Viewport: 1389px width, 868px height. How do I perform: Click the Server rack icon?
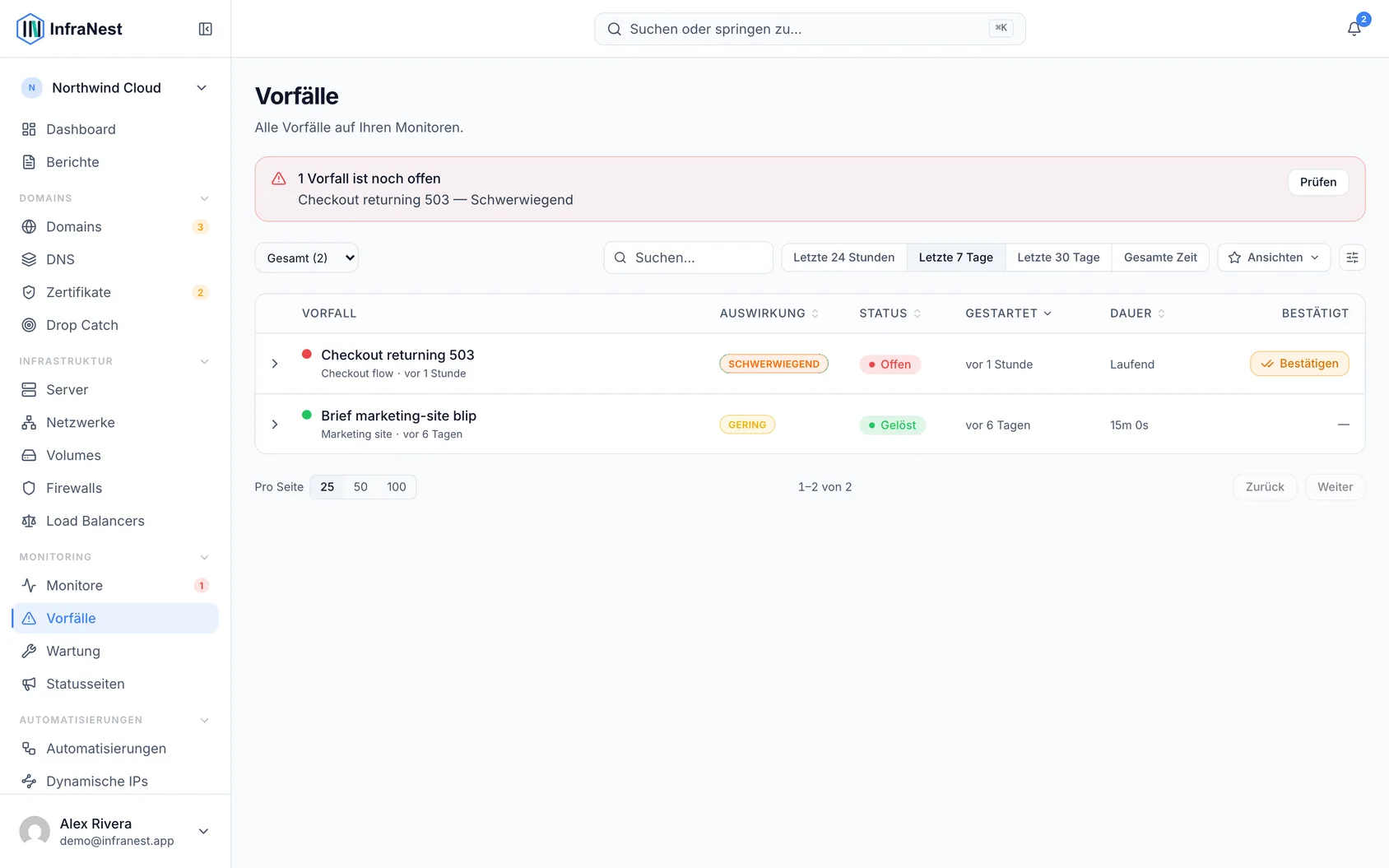point(29,389)
